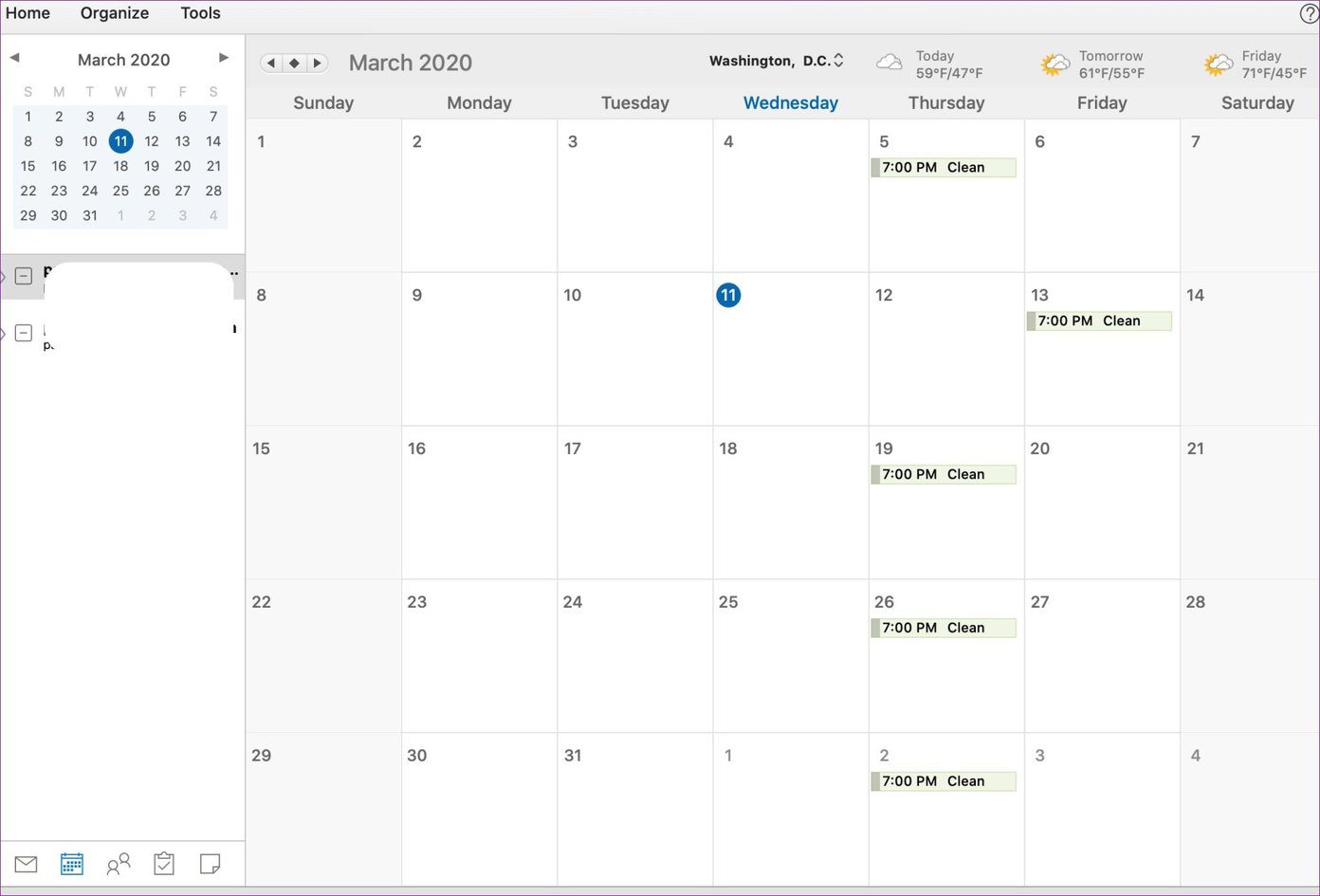Select the March 30 day cell
Screen dimensions: 1320x896
click(x=480, y=810)
